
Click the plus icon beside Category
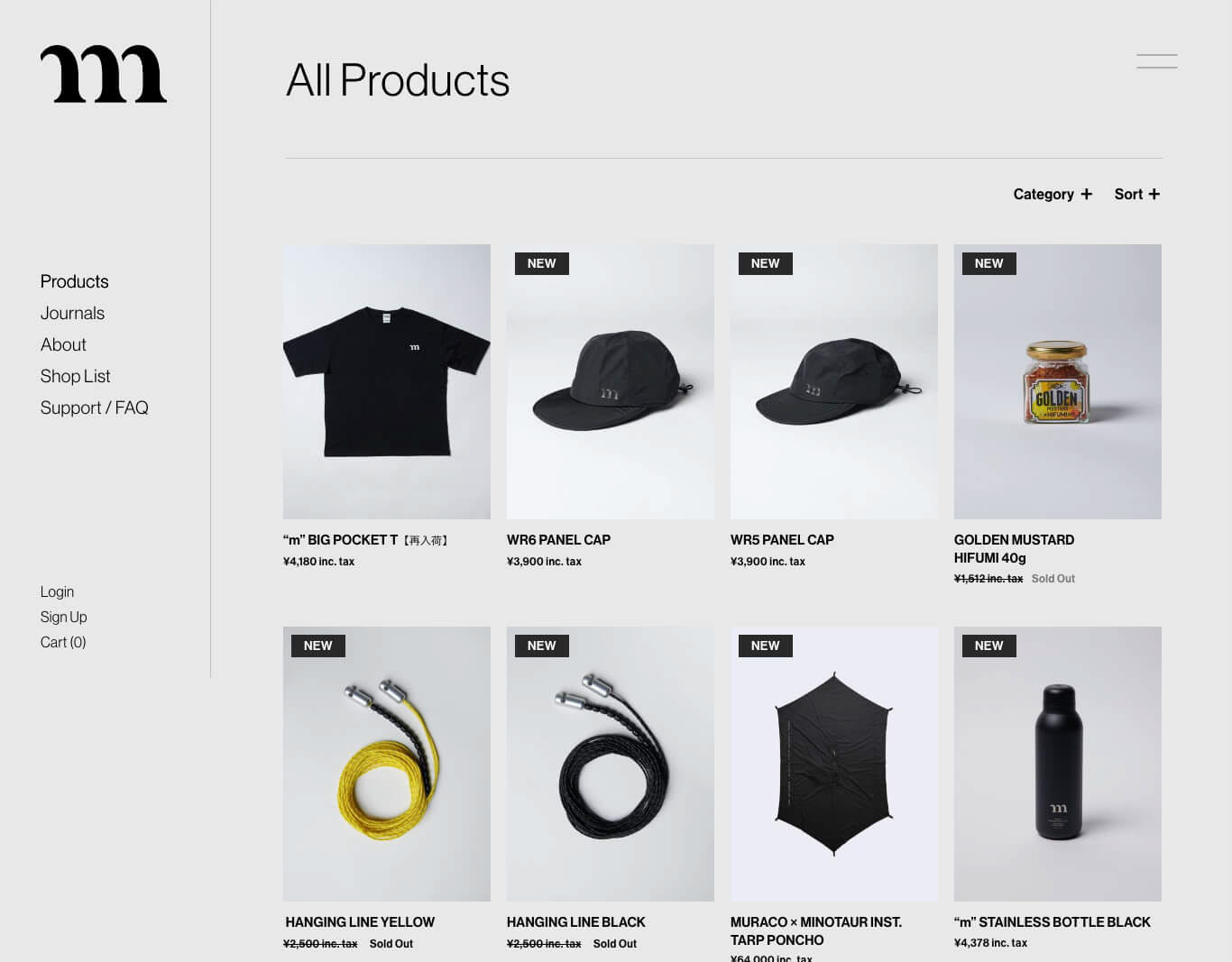[1086, 194]
